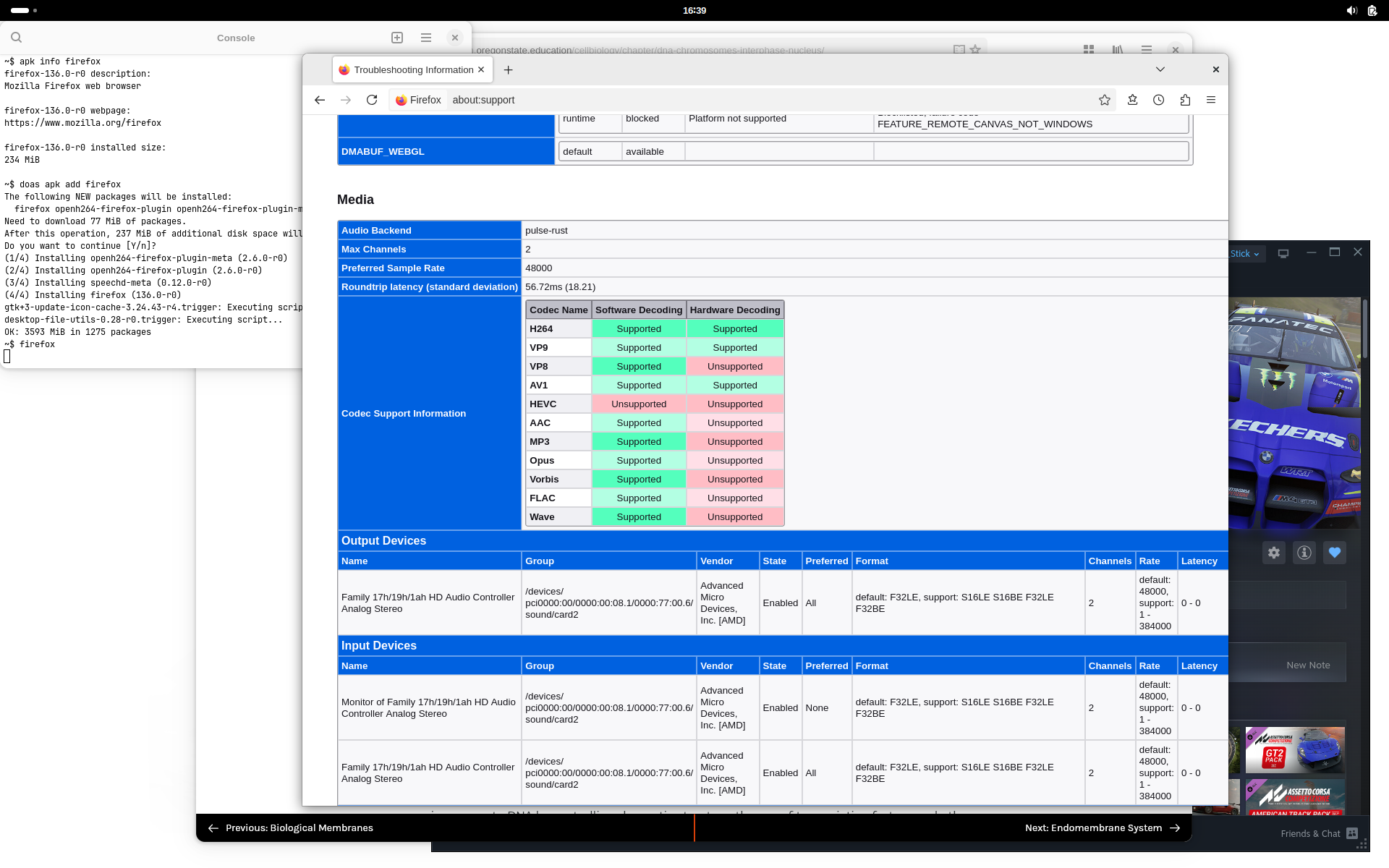
Task: Click the Roundtrip latency row label
Action: pyautogui.click(x=430, y=287)
